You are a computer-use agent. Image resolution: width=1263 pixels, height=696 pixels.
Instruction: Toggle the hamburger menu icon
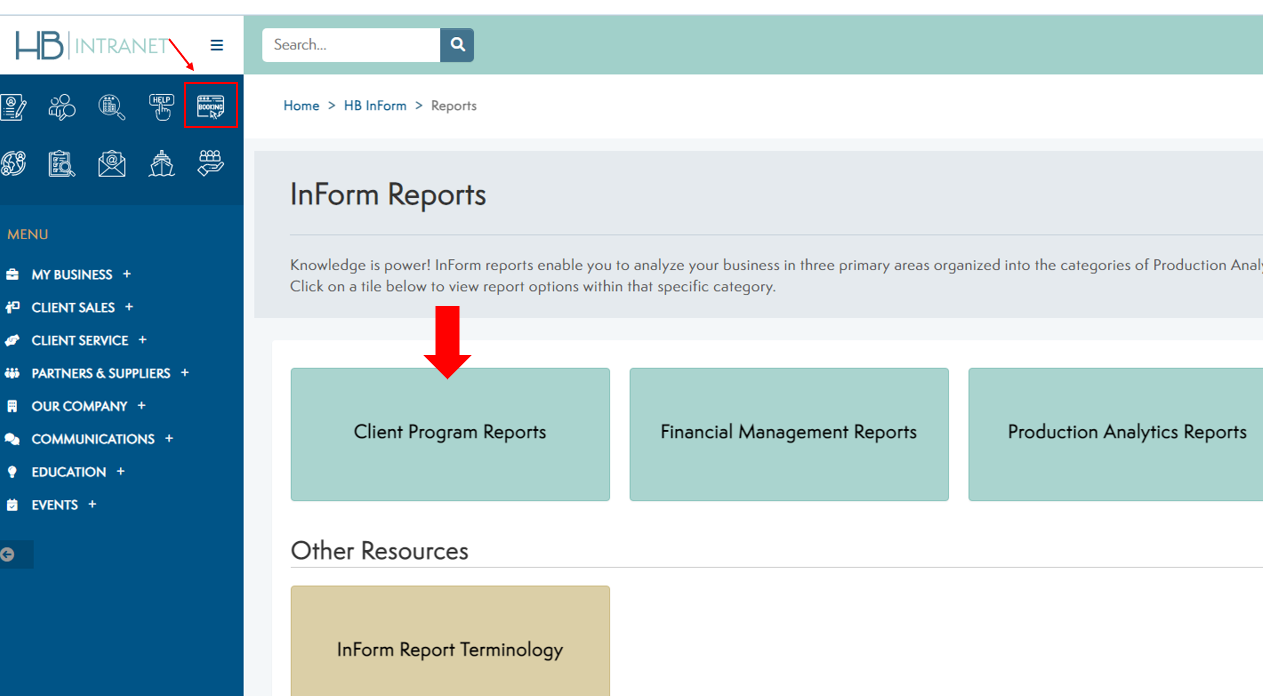pos(217,45)
